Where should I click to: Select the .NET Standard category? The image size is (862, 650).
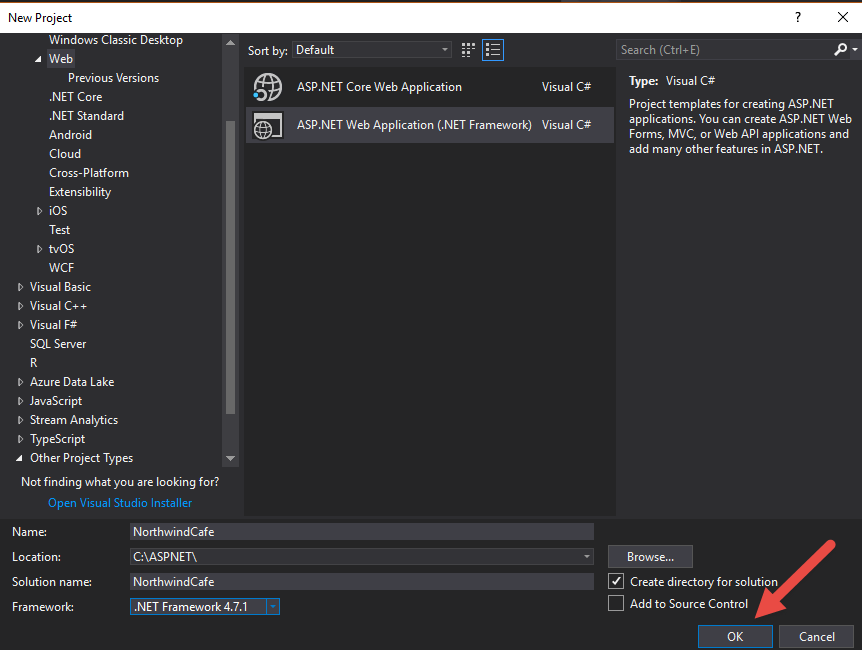[86, 115]
